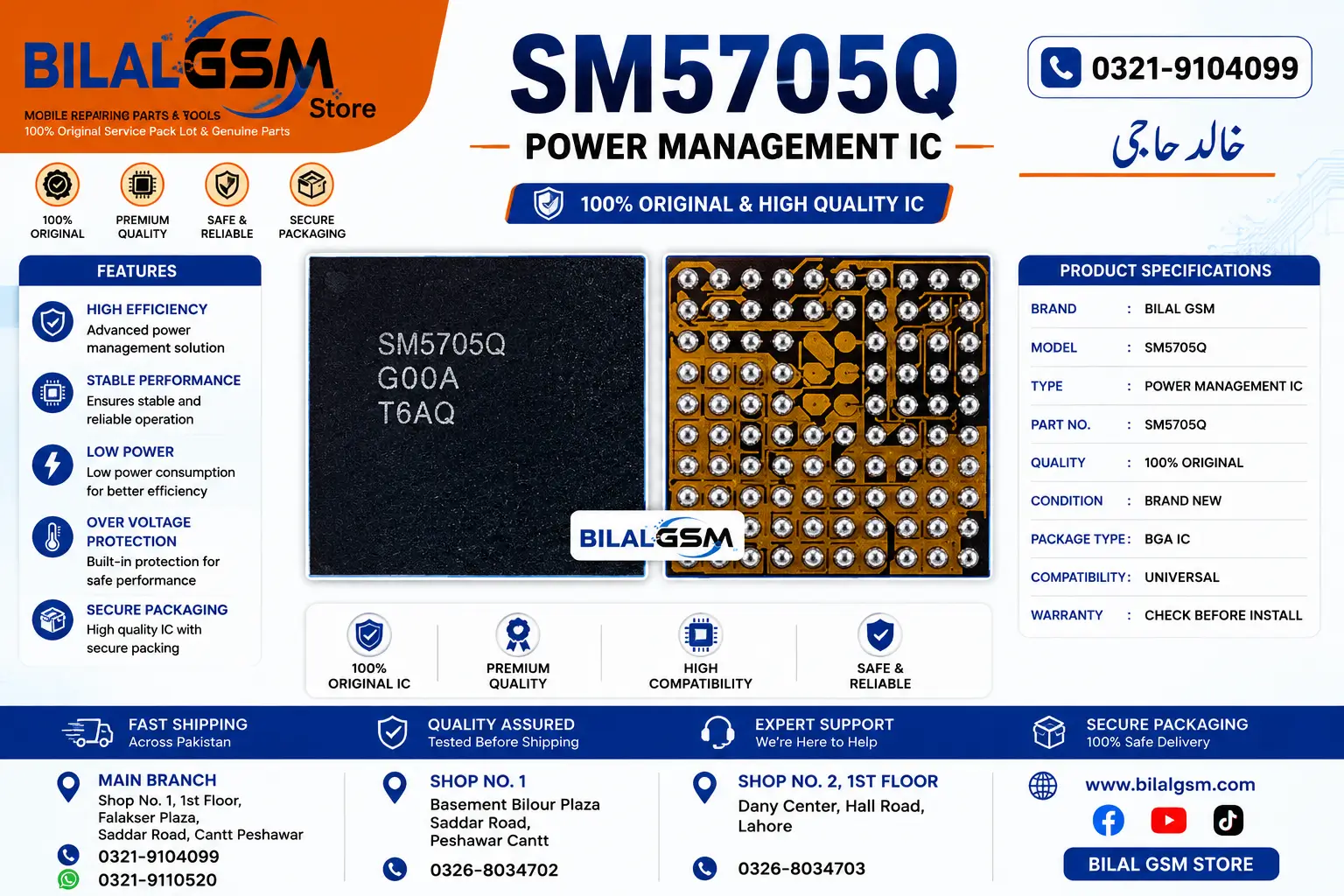Screen dimensions: 1344x896
Task: Select the PRODUCT SPECIFICATIONS panel header
Action: coord(1169,270)
